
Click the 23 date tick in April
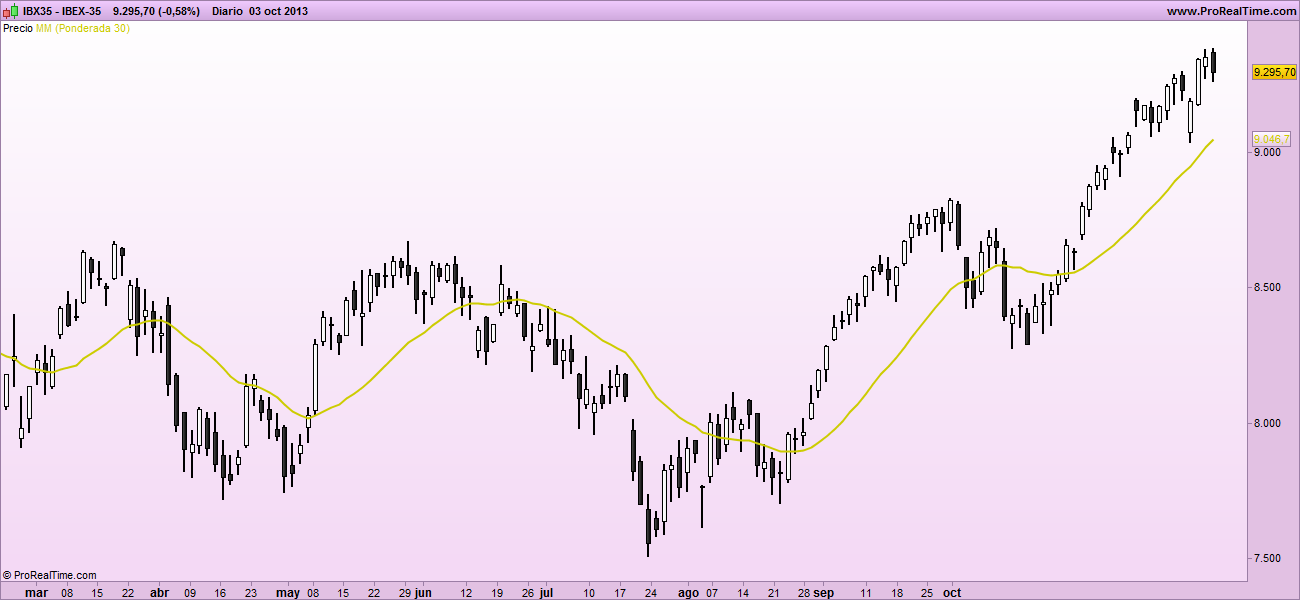[x=251, y=592]
